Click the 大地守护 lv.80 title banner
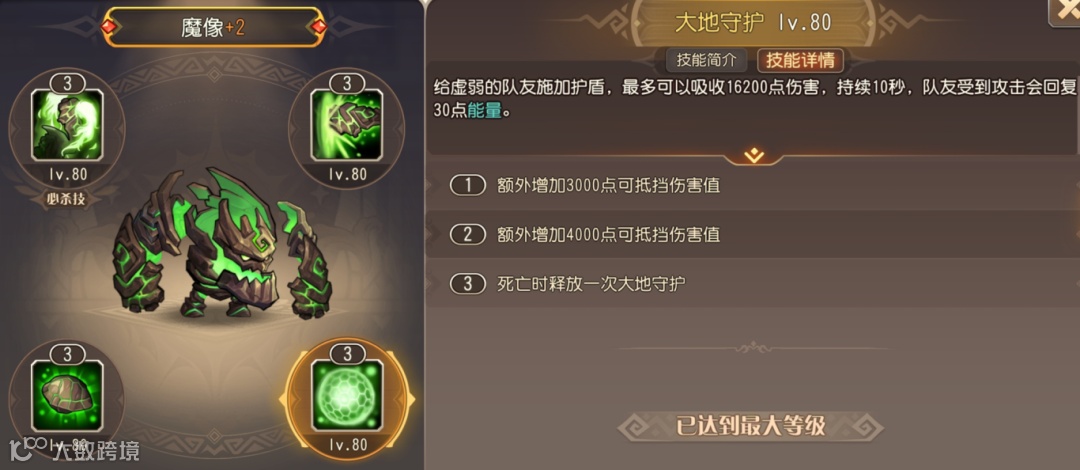Image resolution: width=1080 pixels, height=470 pixels. [752, 23]
